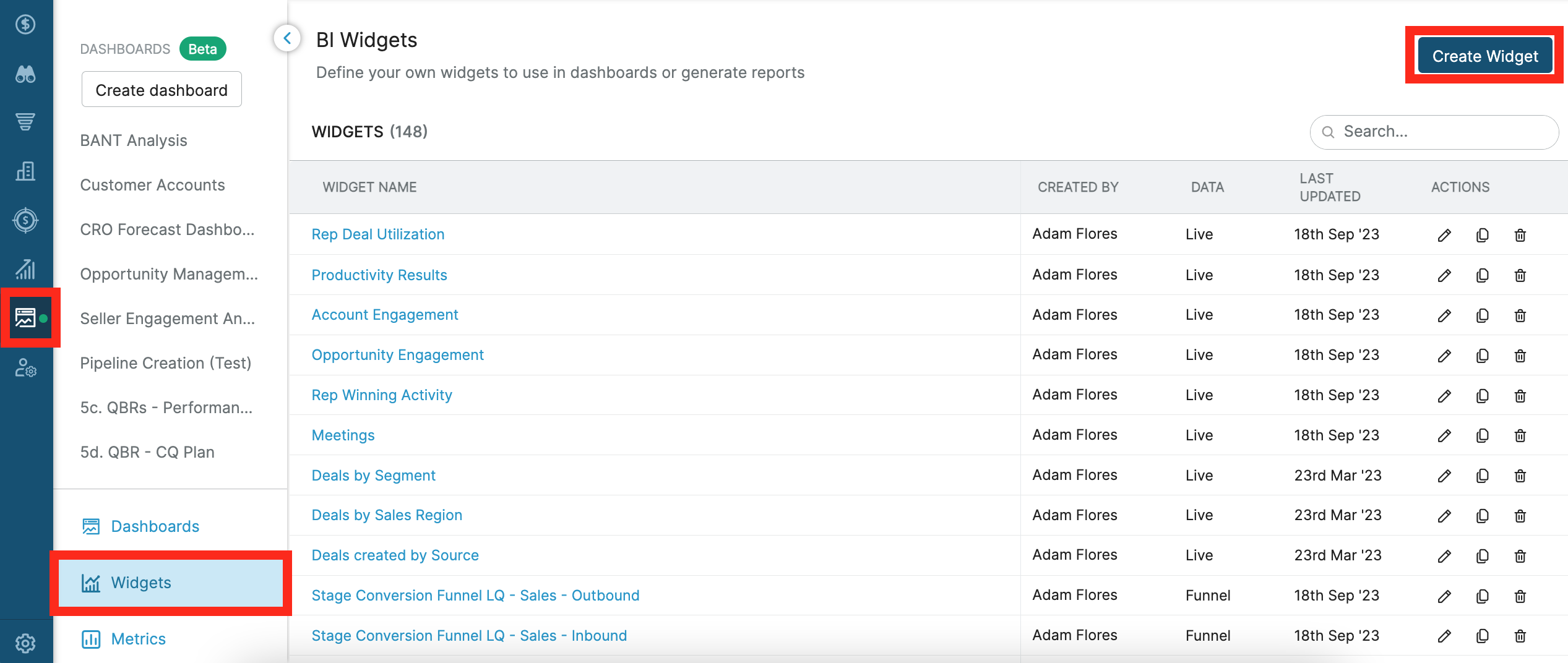The height and width of the screenshot is (663, 1568).
Task: Duplicate the Productivity Results widget
Action: tap(1482, 275)
